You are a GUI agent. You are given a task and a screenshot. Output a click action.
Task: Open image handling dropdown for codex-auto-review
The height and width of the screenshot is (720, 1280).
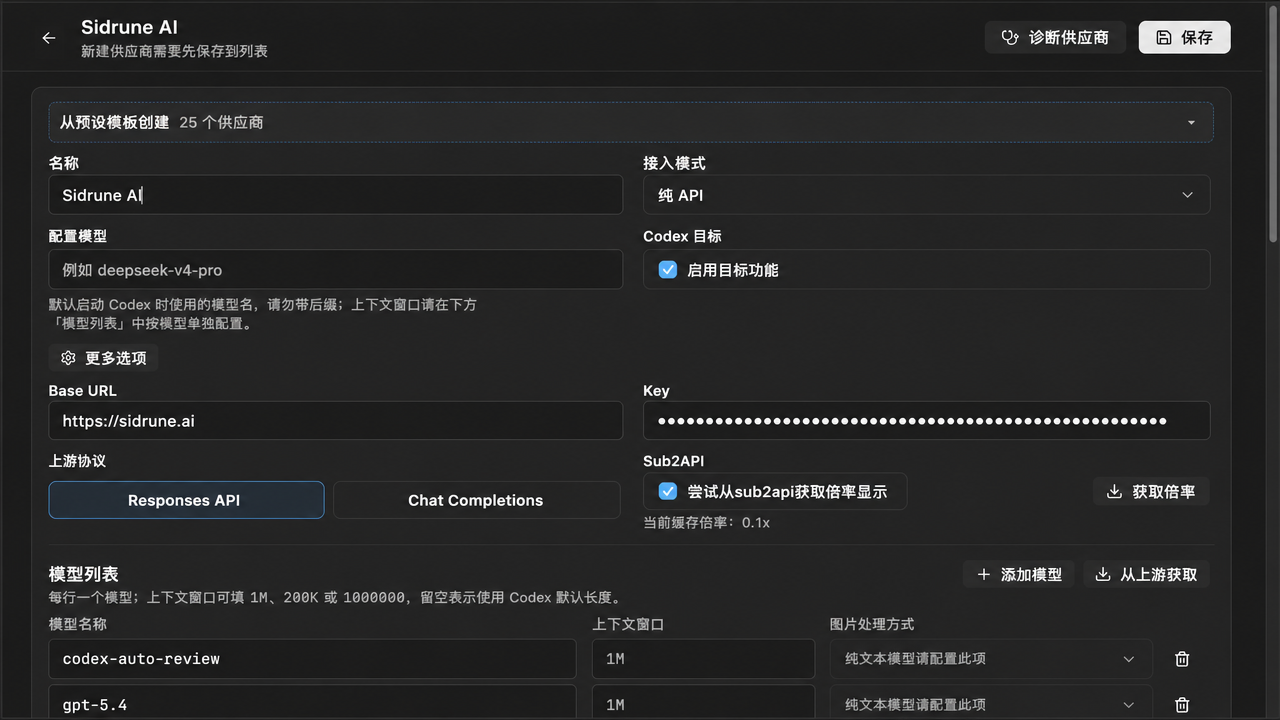[991, 659]
